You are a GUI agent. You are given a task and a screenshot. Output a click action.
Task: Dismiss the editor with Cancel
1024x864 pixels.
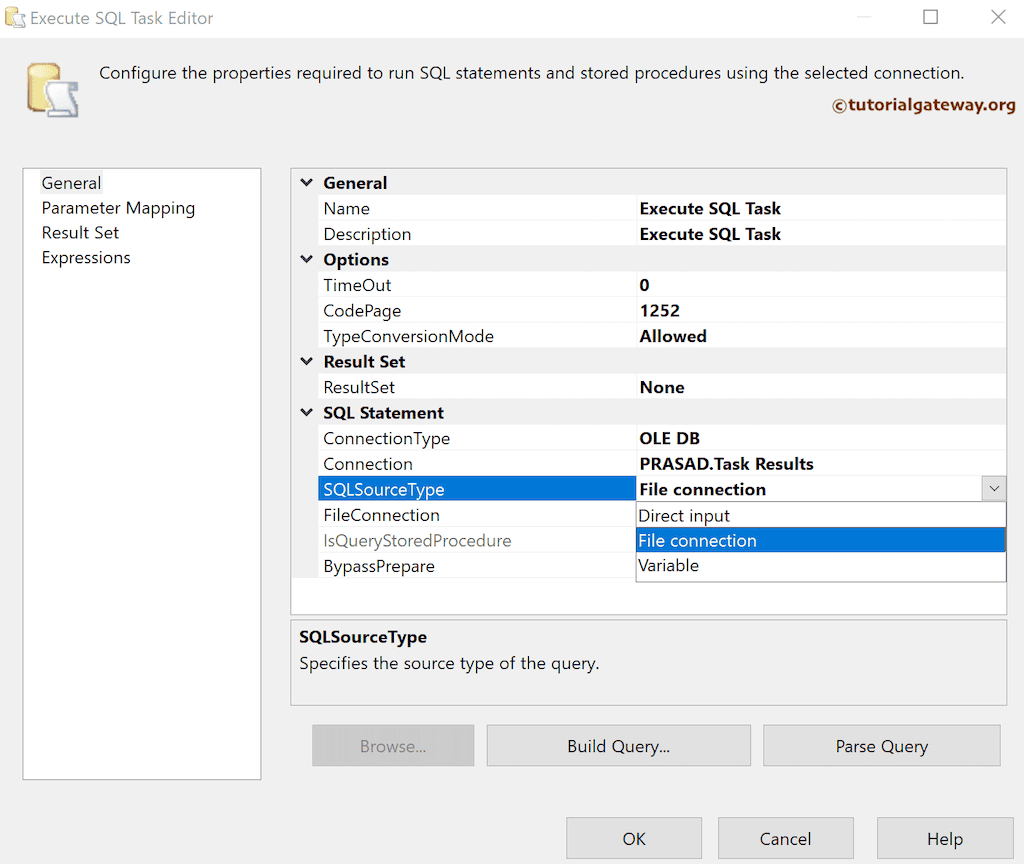pos(786,838)
